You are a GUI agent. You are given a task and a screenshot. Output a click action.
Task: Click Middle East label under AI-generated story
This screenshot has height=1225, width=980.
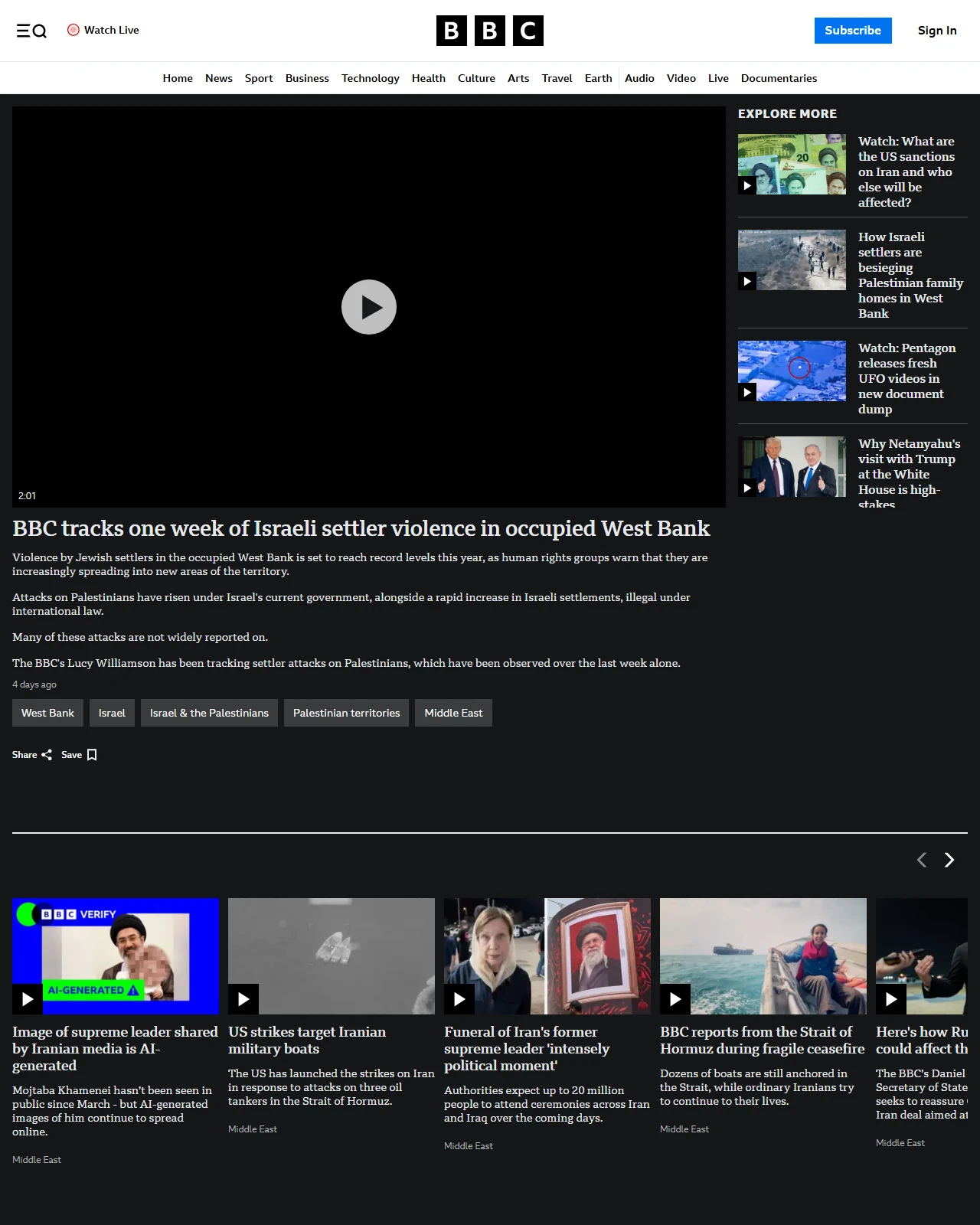coord(37,1160)
